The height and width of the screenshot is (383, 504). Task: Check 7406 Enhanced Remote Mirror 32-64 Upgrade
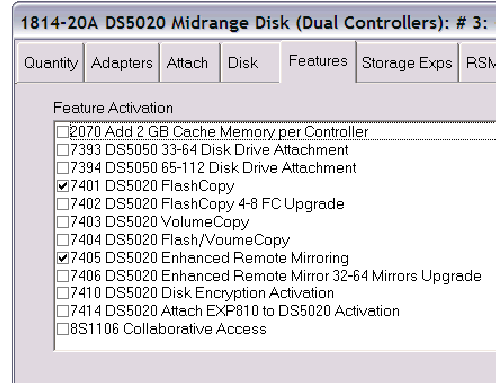tap(63, 276)
